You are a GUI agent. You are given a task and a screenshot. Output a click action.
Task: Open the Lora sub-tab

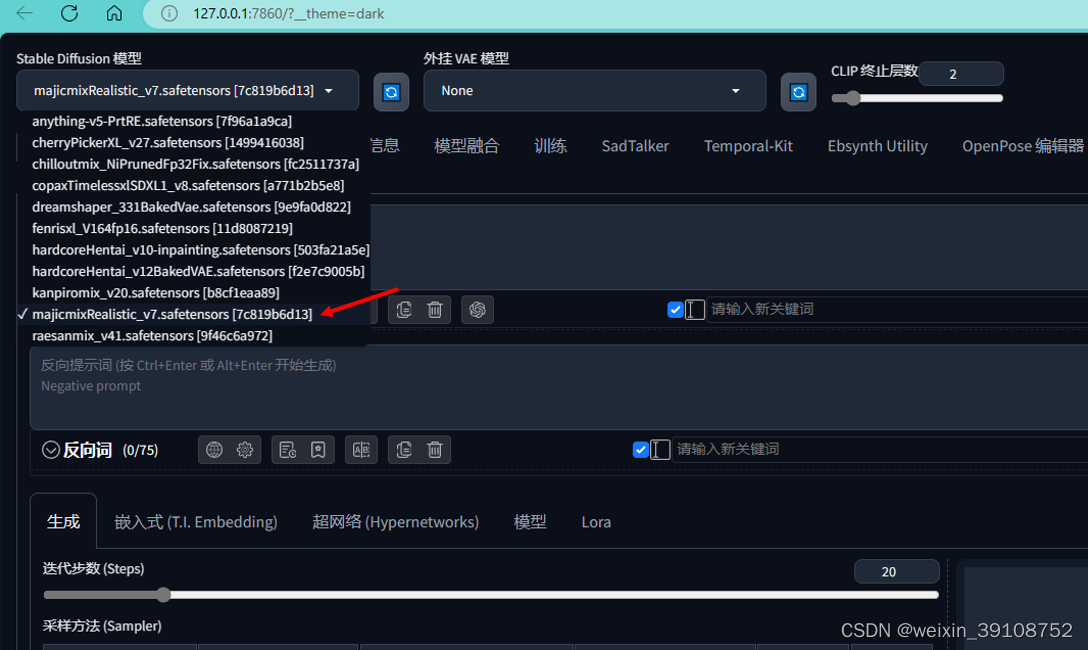click(x=596, y=522)
